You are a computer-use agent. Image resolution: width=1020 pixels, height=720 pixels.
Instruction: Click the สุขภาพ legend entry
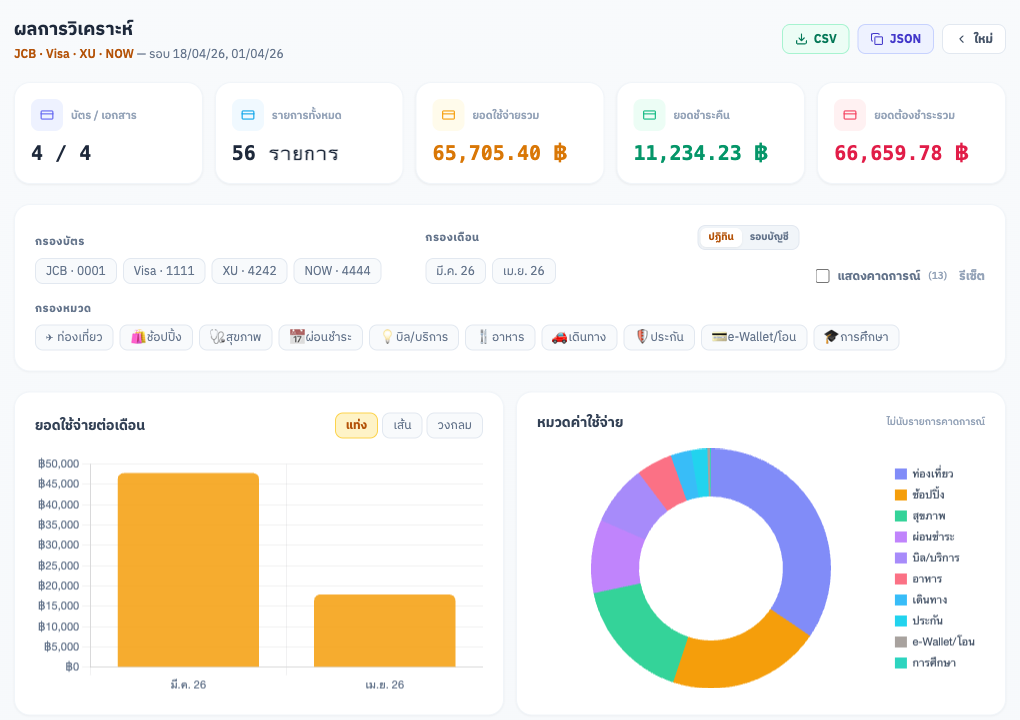point(920,516)
